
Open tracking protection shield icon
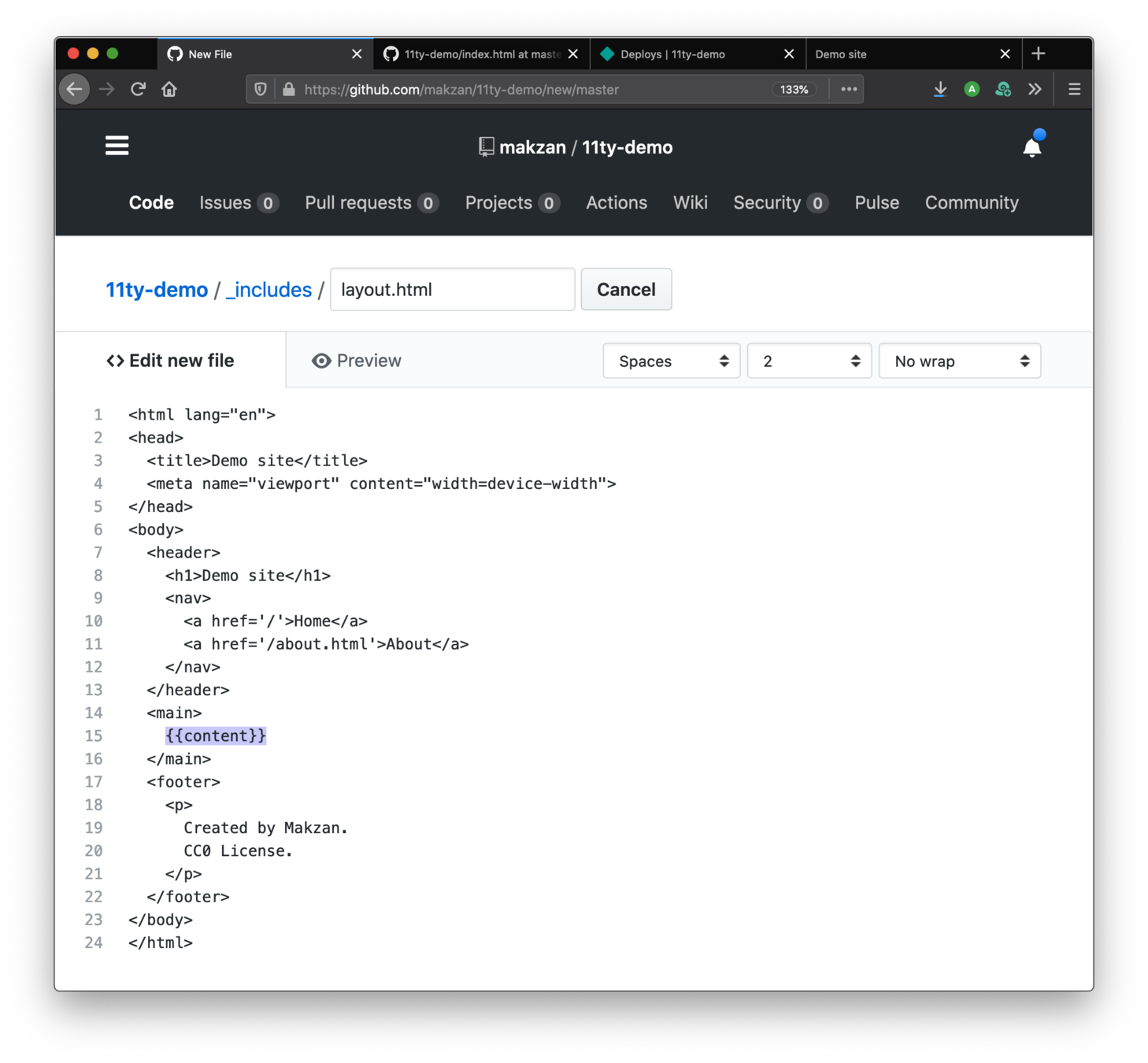[261, 89]
